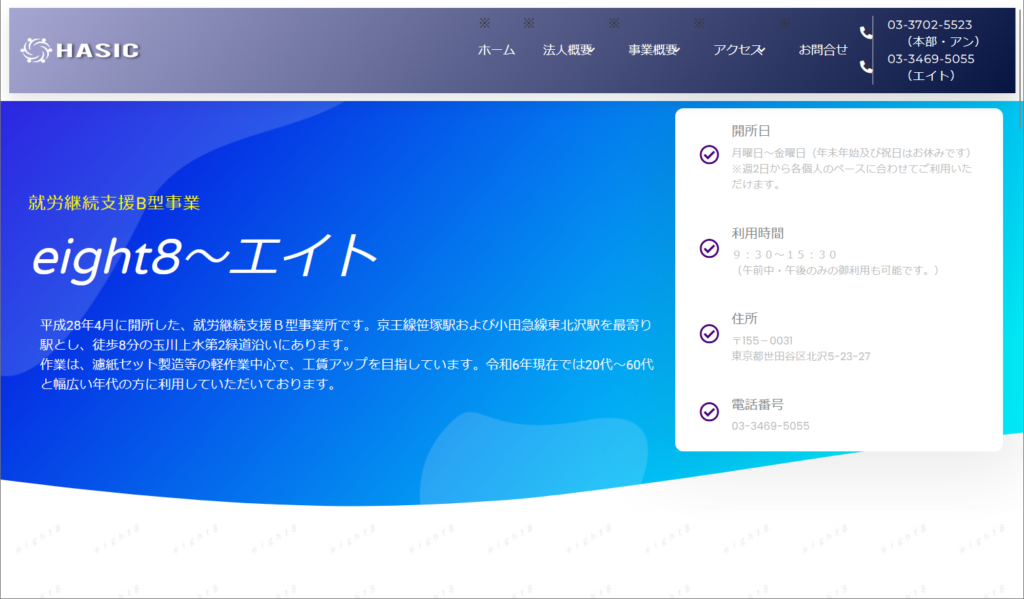The height and width of the screenshot is (599, 1024).
Task: Go to お問合せ page
Action: tap(823, 50)
